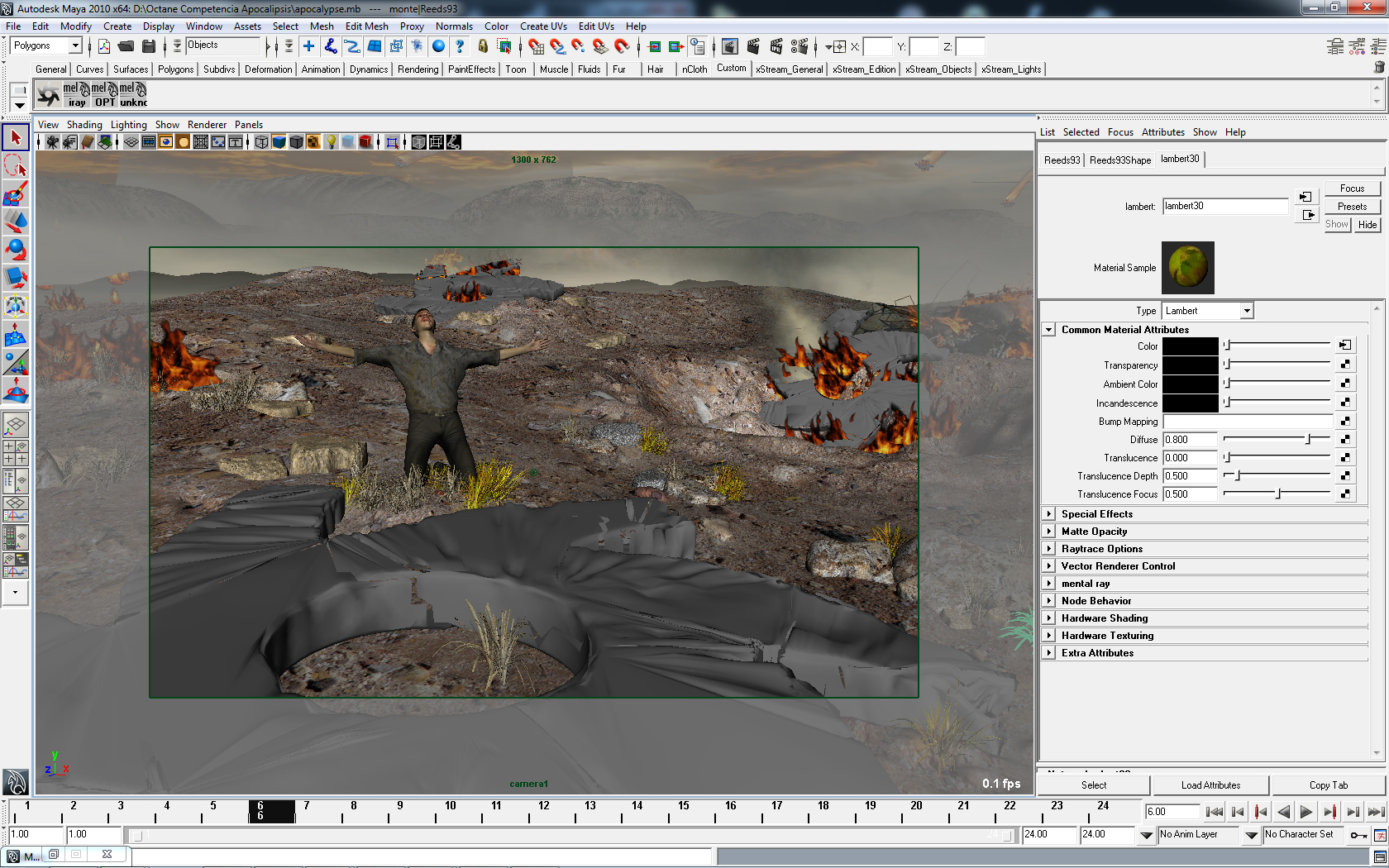This screenshot has width=1389, height=868.
Task: Choose the Move tool in toolbox
Action: click(16, 222)
